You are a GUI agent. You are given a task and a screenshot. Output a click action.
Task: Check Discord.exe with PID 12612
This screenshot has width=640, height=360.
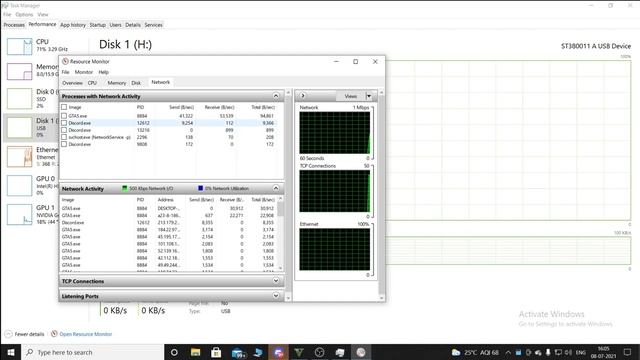click(64, 123)
